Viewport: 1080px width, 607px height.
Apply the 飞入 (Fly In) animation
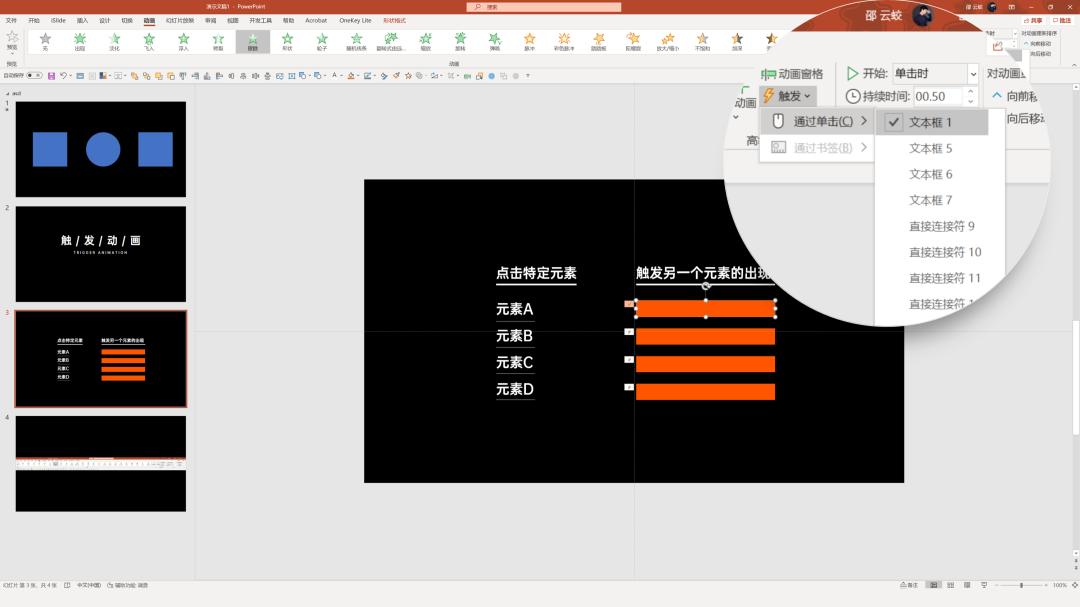[x=148, y=41]
